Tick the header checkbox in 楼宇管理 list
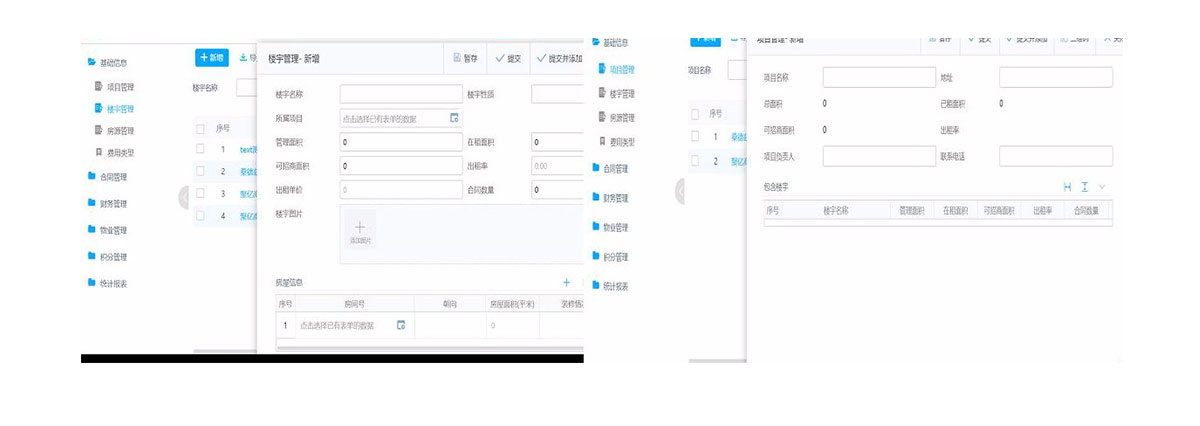The height and width of the screenshot is (426, 1200). pyautogui.click(x=201, y=129)
